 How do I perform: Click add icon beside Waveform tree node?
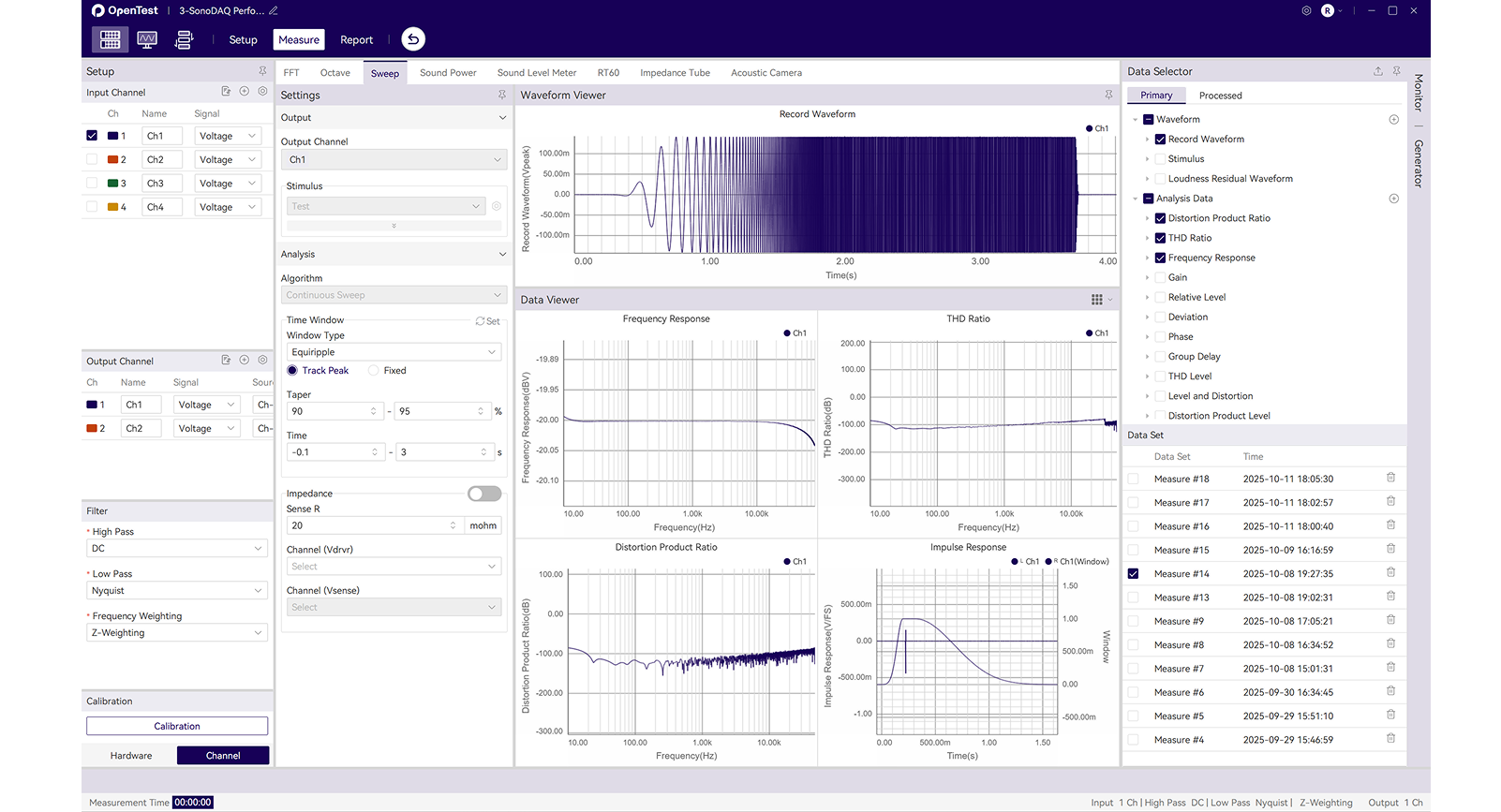pos(1393,120)
